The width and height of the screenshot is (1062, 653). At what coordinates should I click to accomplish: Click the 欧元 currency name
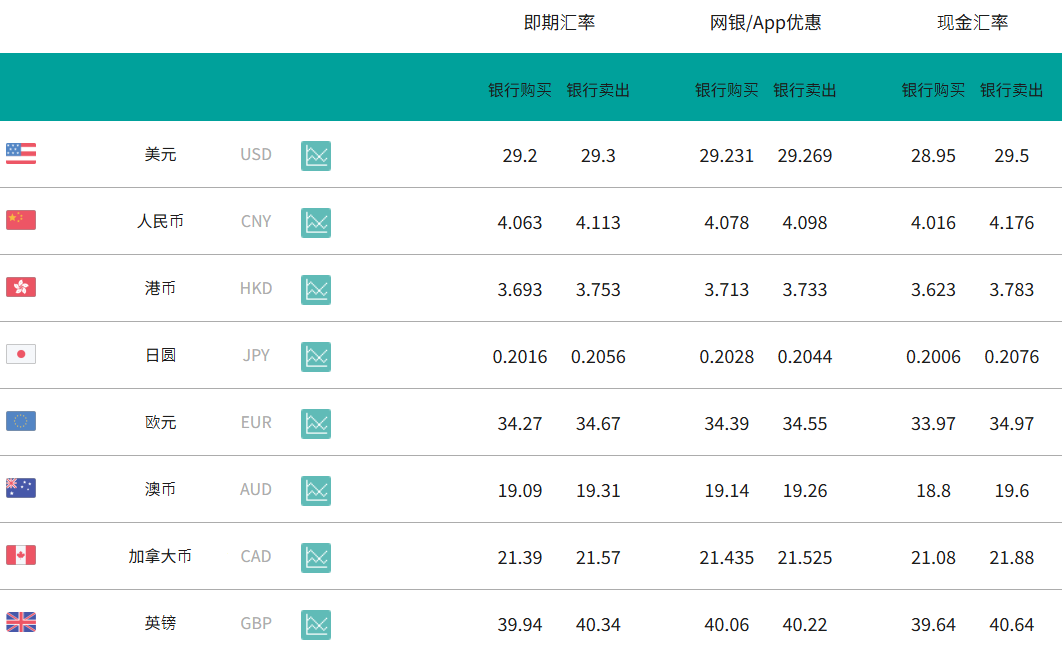[161, 423]
